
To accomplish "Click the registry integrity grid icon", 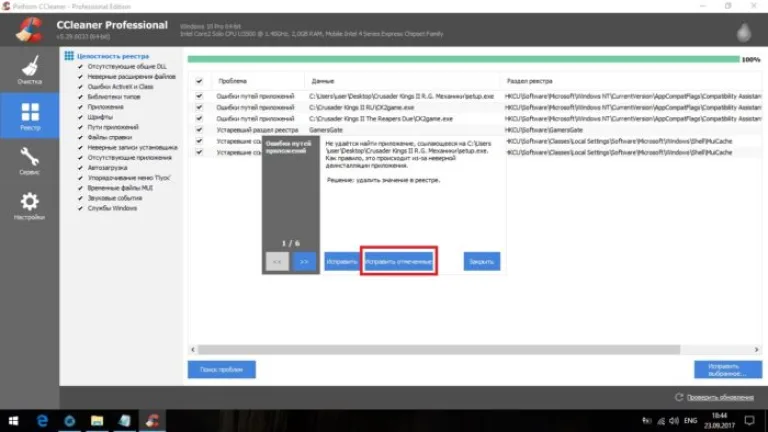I will coord(69,56).
